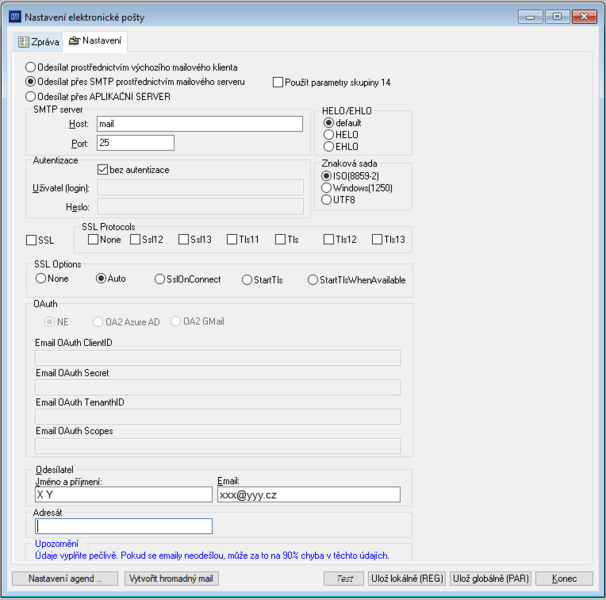Open the Zpráva tab

click(x=39, y=41)
